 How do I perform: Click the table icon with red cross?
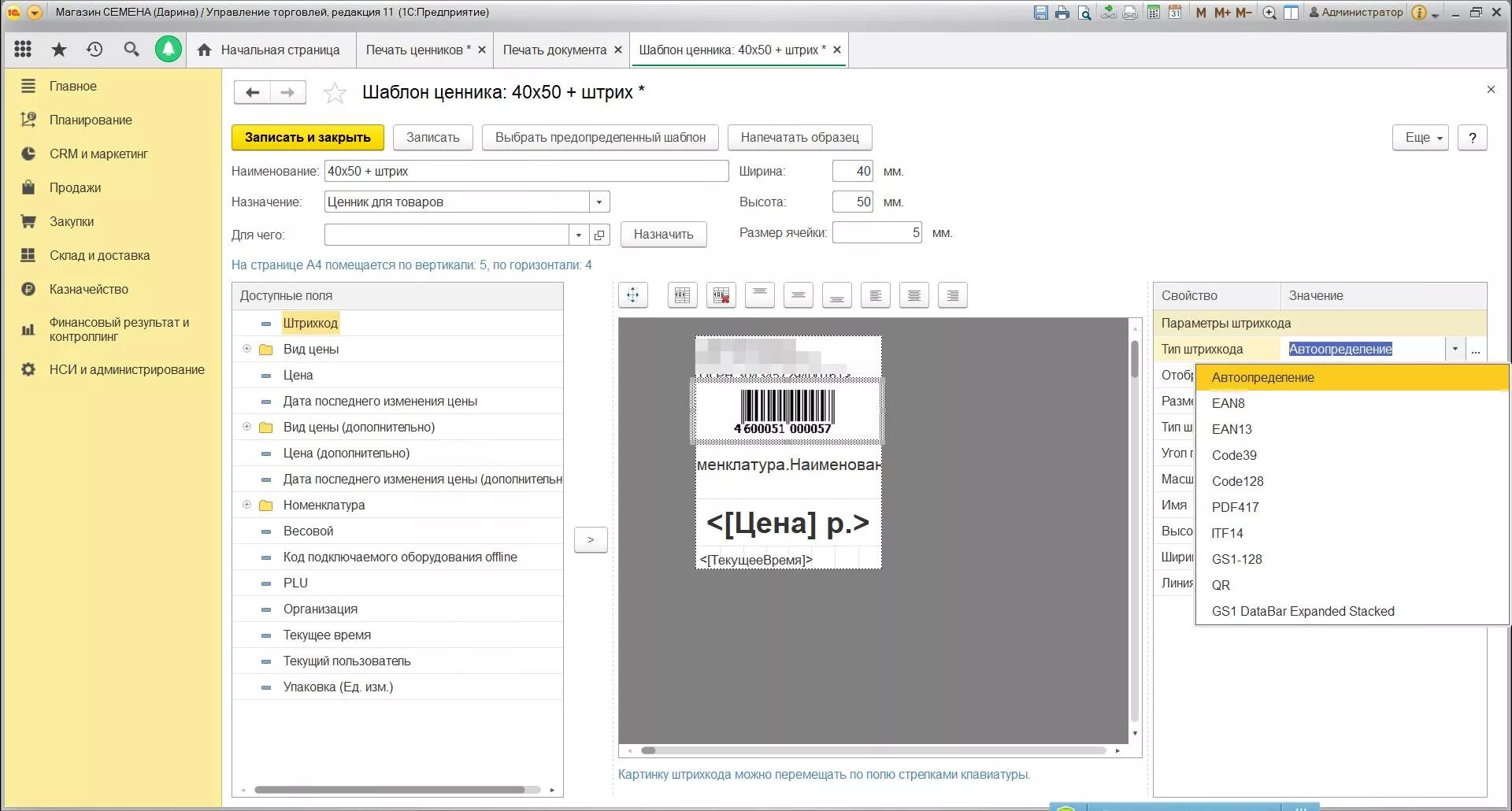click(x=721, y=295)
